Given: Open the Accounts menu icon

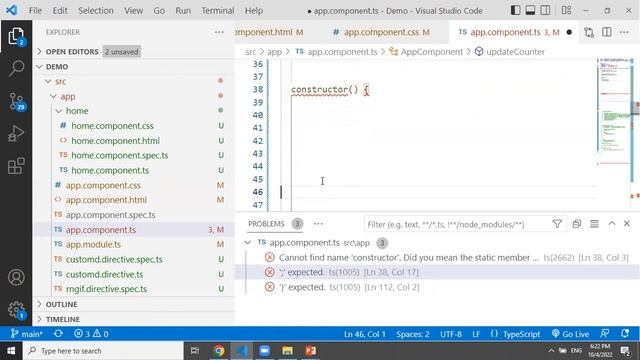Looking at the screenshot, I should point(16,278).
